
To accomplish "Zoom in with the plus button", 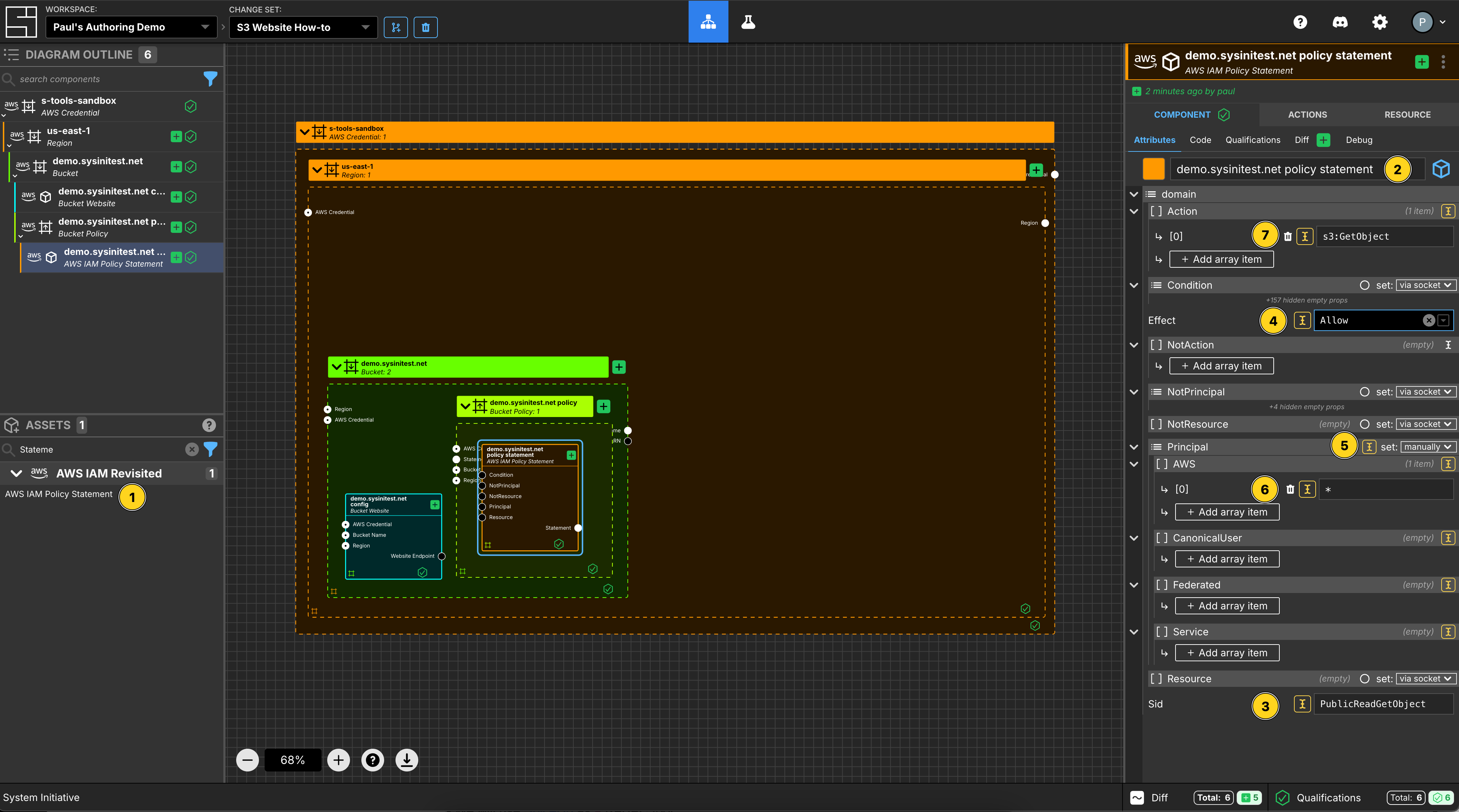I will 339,760.
